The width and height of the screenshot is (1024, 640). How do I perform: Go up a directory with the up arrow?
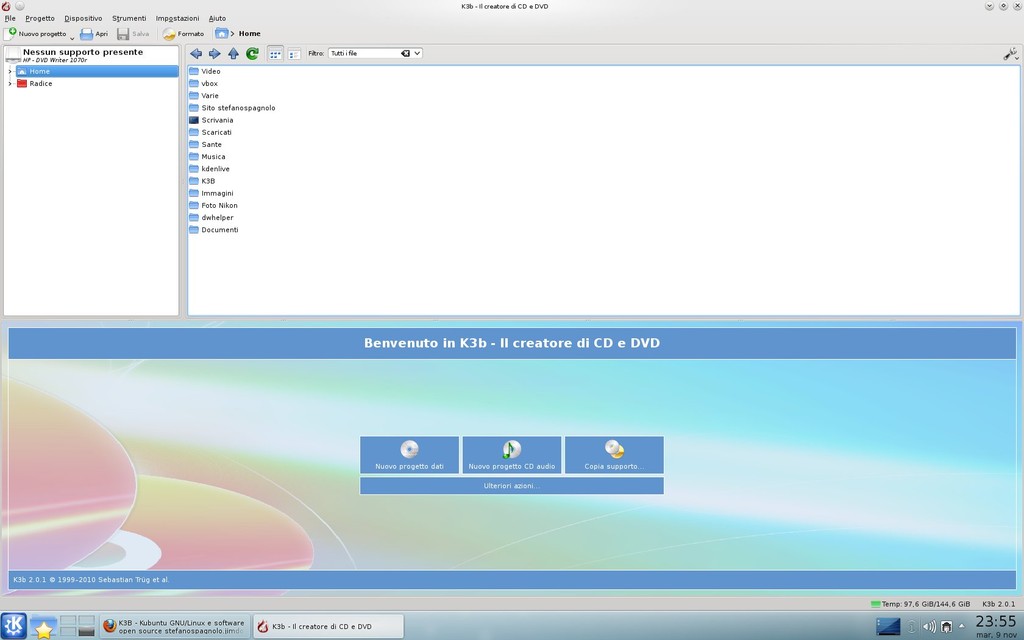pyautogui.click(x=233, y=54)
